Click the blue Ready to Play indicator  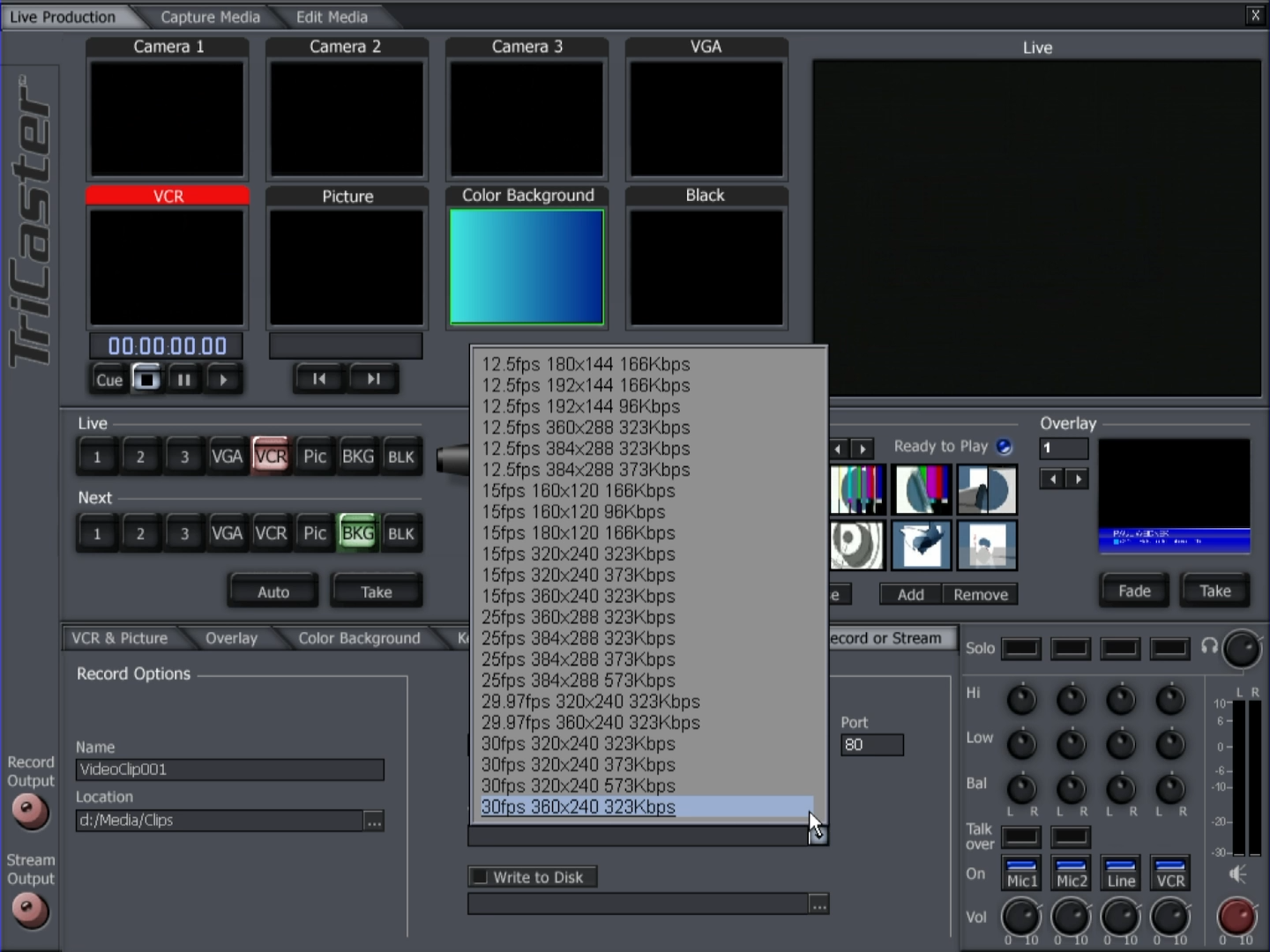point(1004,447)
